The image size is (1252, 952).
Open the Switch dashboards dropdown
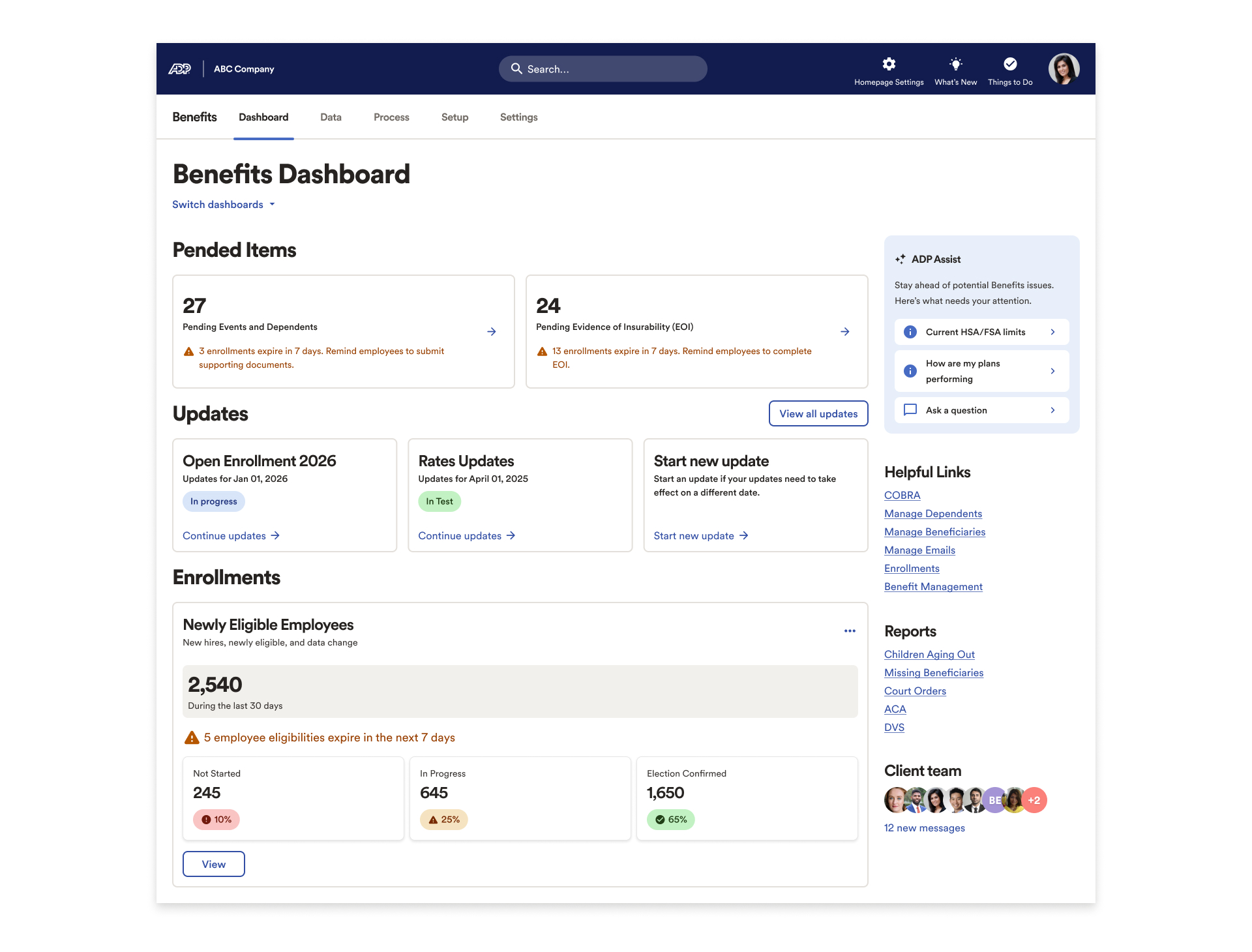coord(224,204)
